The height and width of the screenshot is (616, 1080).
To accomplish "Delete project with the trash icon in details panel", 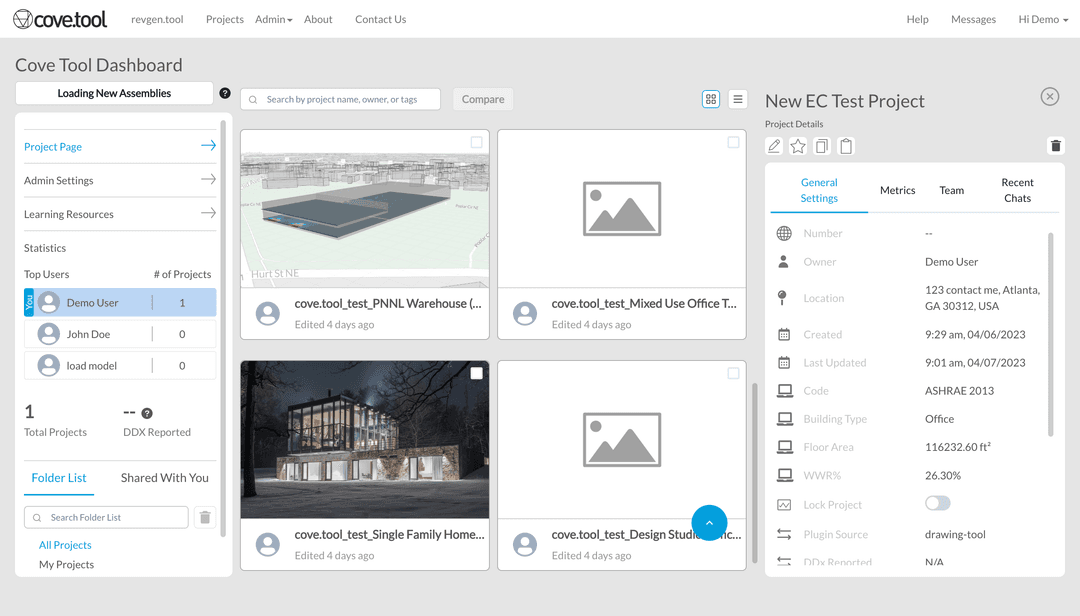I will (1056, 145).
